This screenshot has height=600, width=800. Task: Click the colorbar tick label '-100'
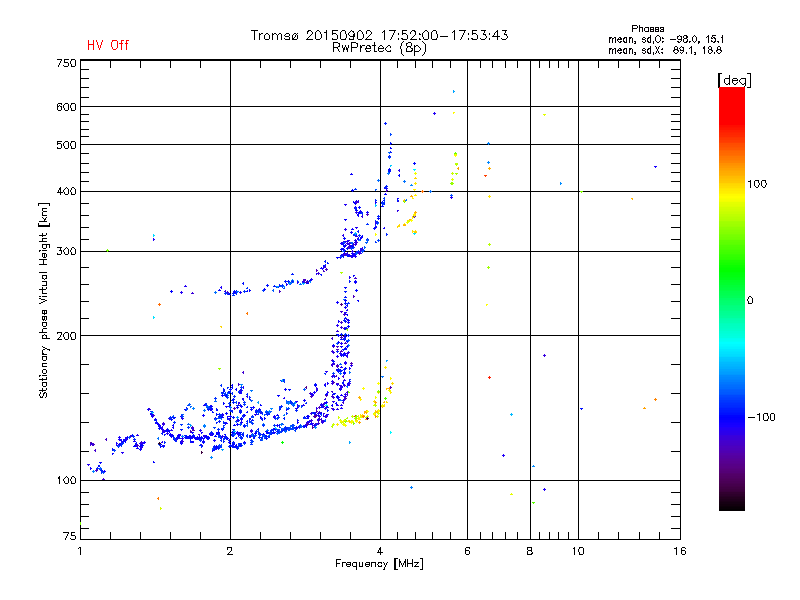point(761,417)
